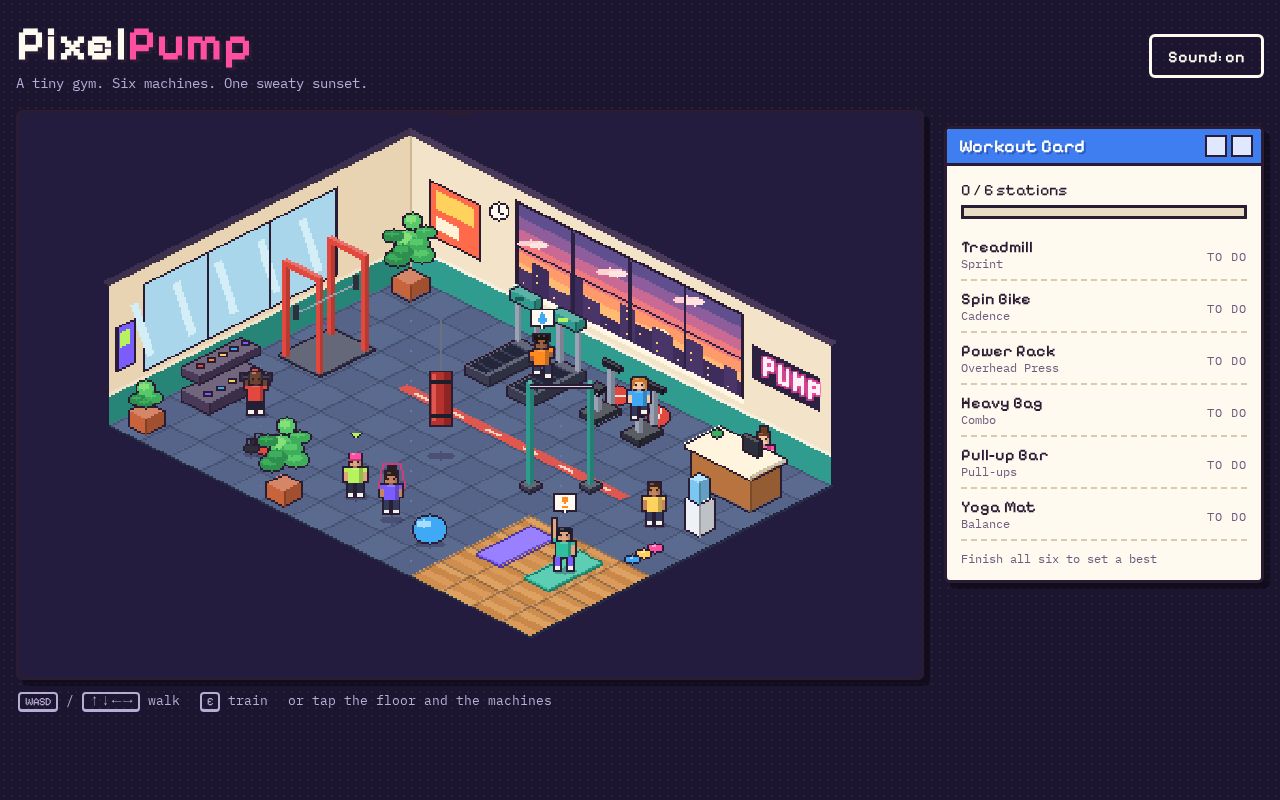Image resolution: width=1280 pixels, height=800 pixels.
Task: Click the arrow keys hint
Action: click(111, 701)
